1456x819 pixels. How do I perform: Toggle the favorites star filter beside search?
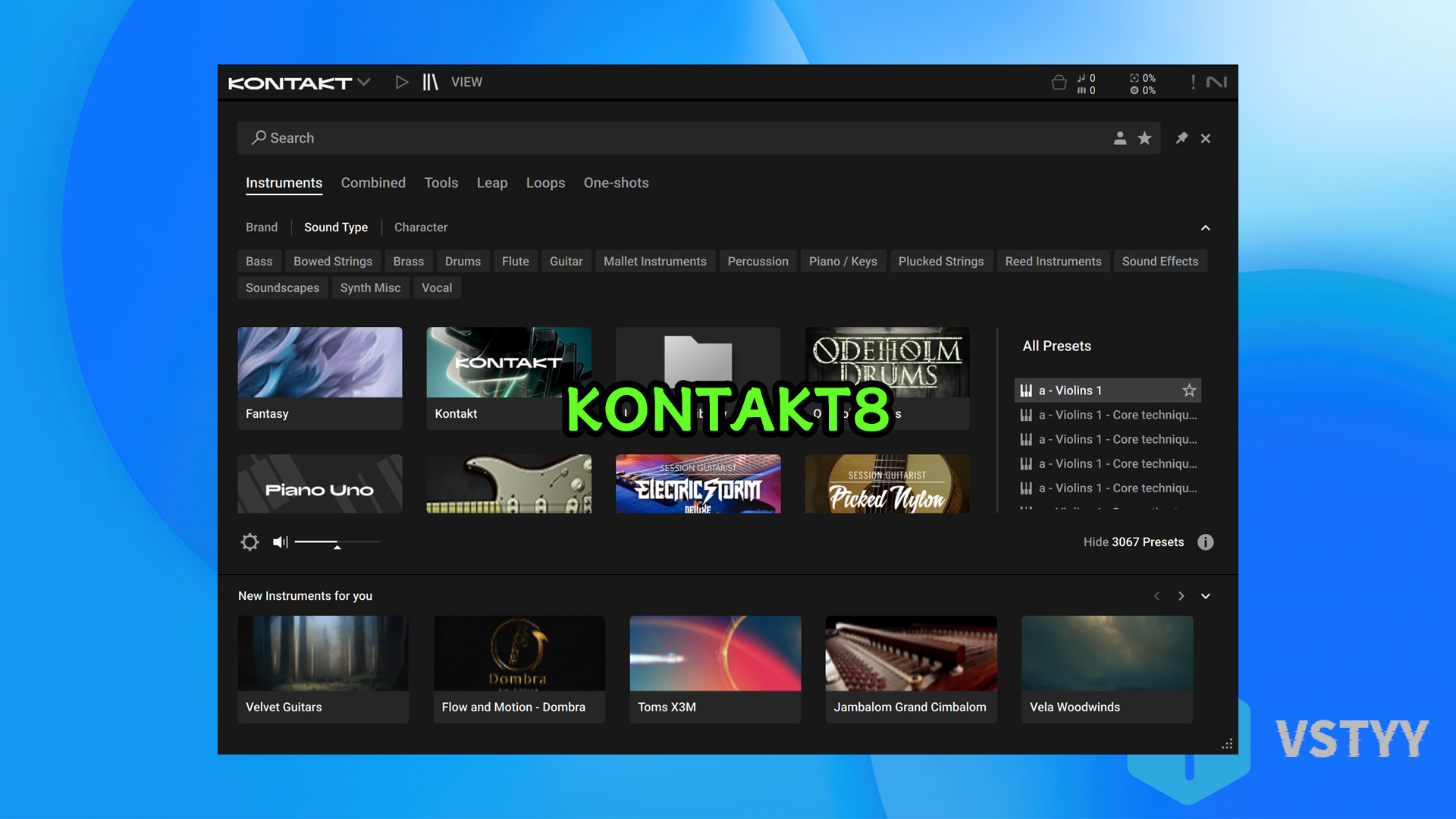click(1145, 138)
